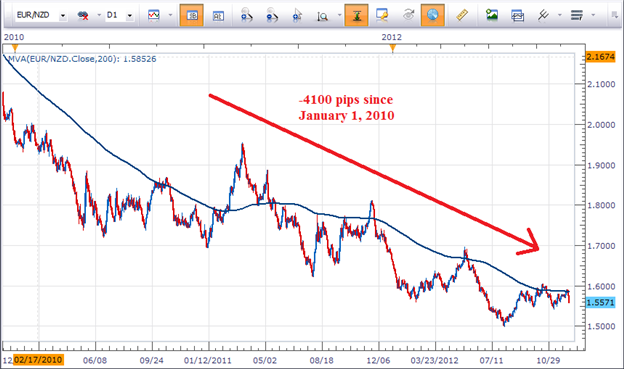Screen dimensions: 624x369
Task: Expand the pitchfork lines tool dropdown arrow
Action: (x=560, y=16)
